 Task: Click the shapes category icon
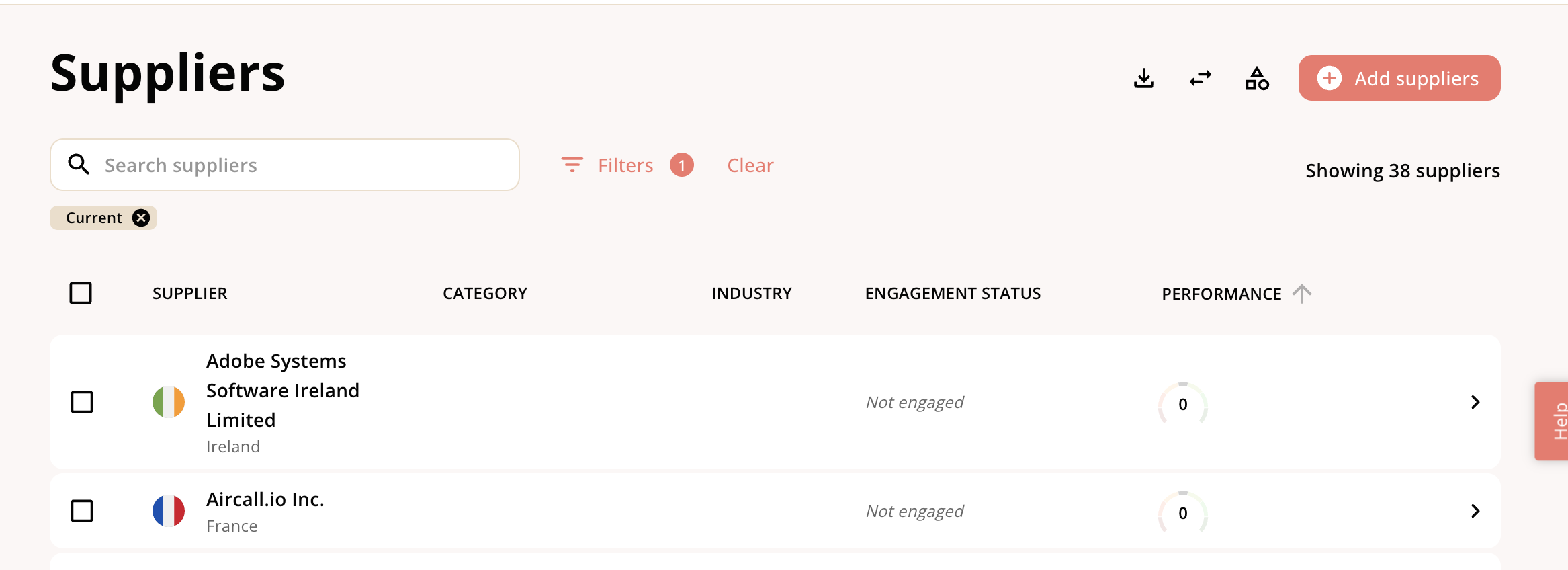coord(1256,79)
